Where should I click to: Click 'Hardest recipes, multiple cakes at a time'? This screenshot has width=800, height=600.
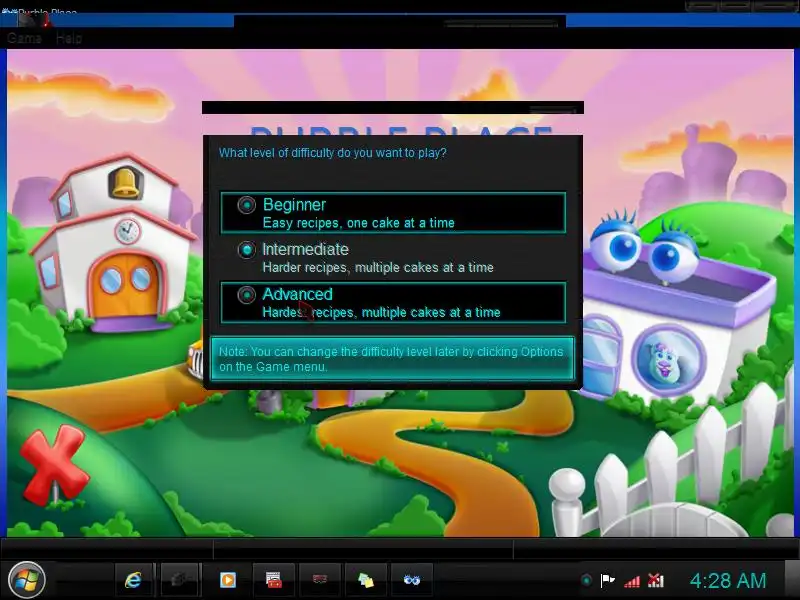[381, 312]
